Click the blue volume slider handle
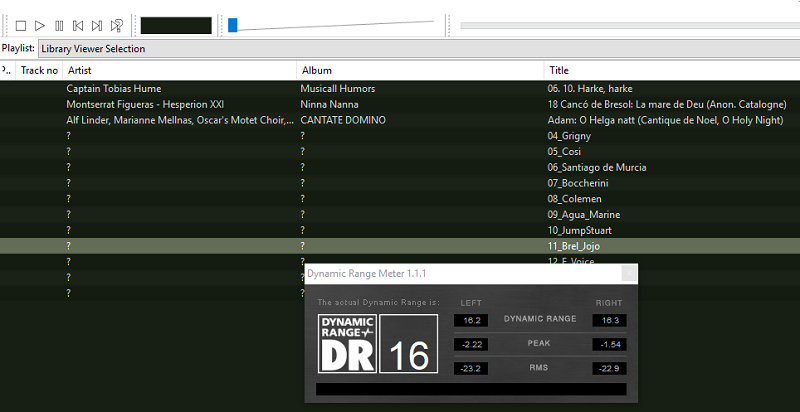This screenshot has height=412, width=800. (233, 25)
